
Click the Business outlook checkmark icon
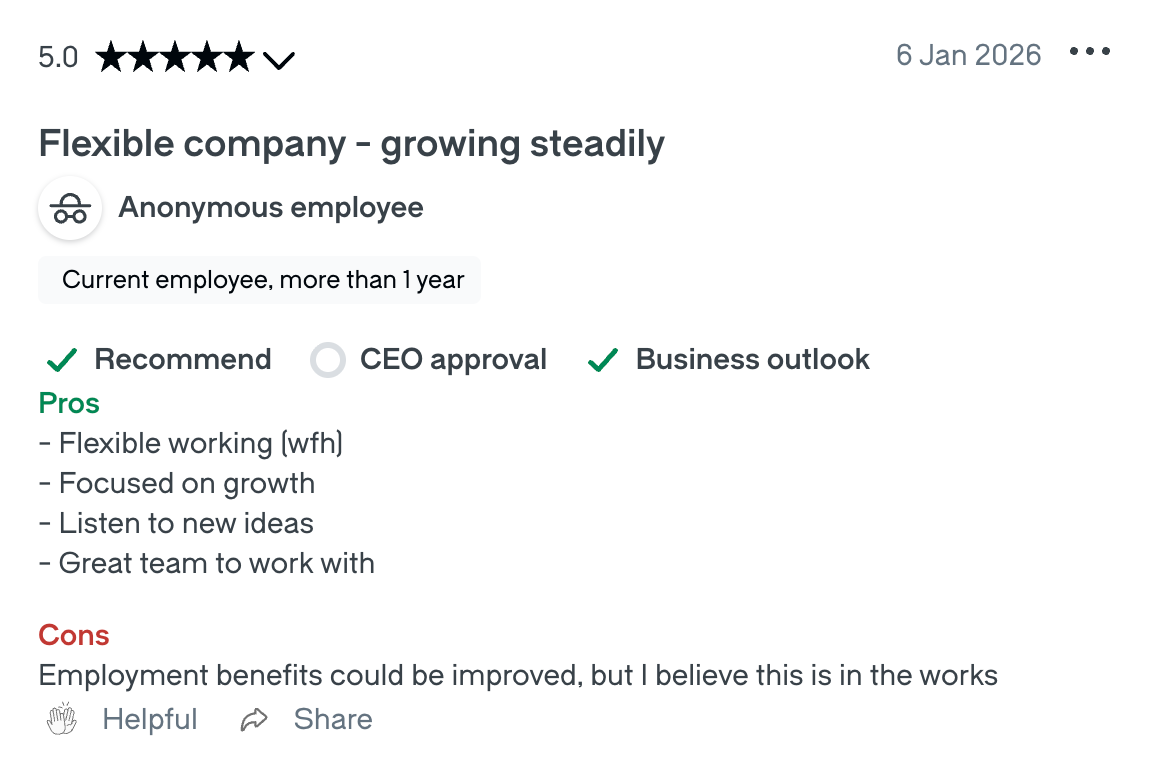(x=603, y=359)
